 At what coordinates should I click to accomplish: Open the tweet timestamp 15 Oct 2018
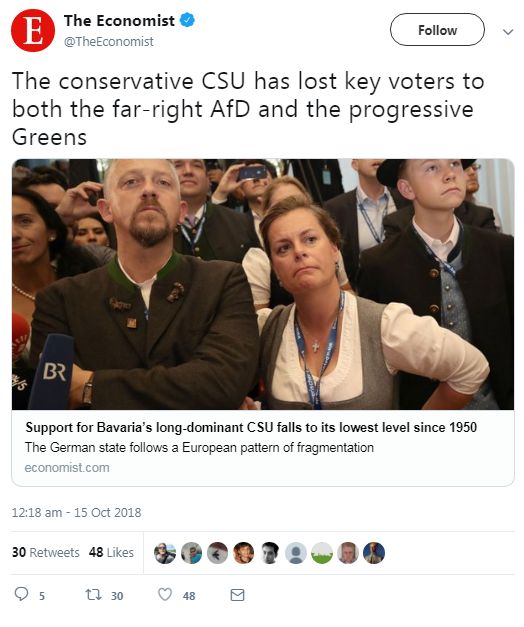point(76,513)
